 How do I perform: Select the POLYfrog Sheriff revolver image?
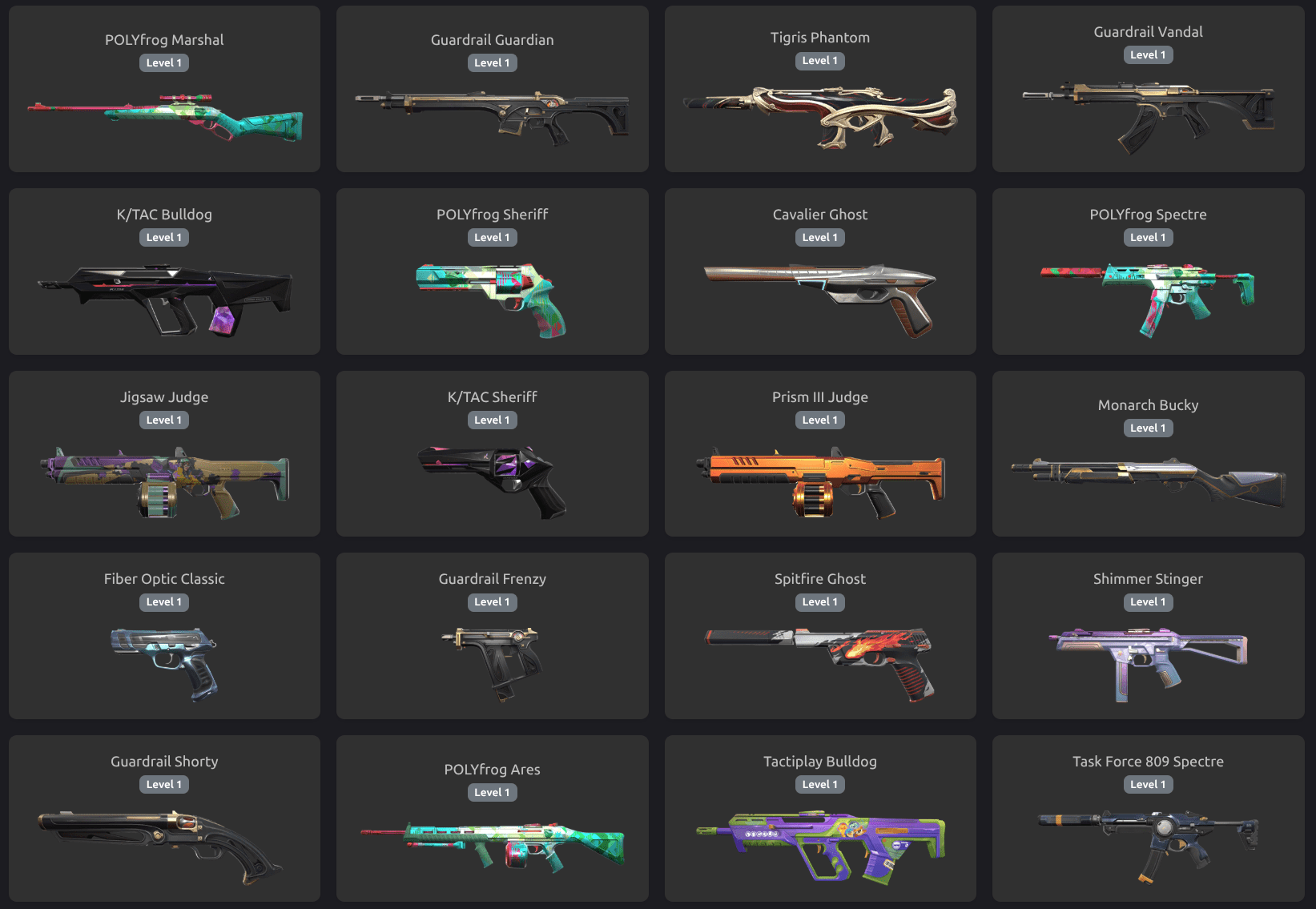[x=491, y=300]
